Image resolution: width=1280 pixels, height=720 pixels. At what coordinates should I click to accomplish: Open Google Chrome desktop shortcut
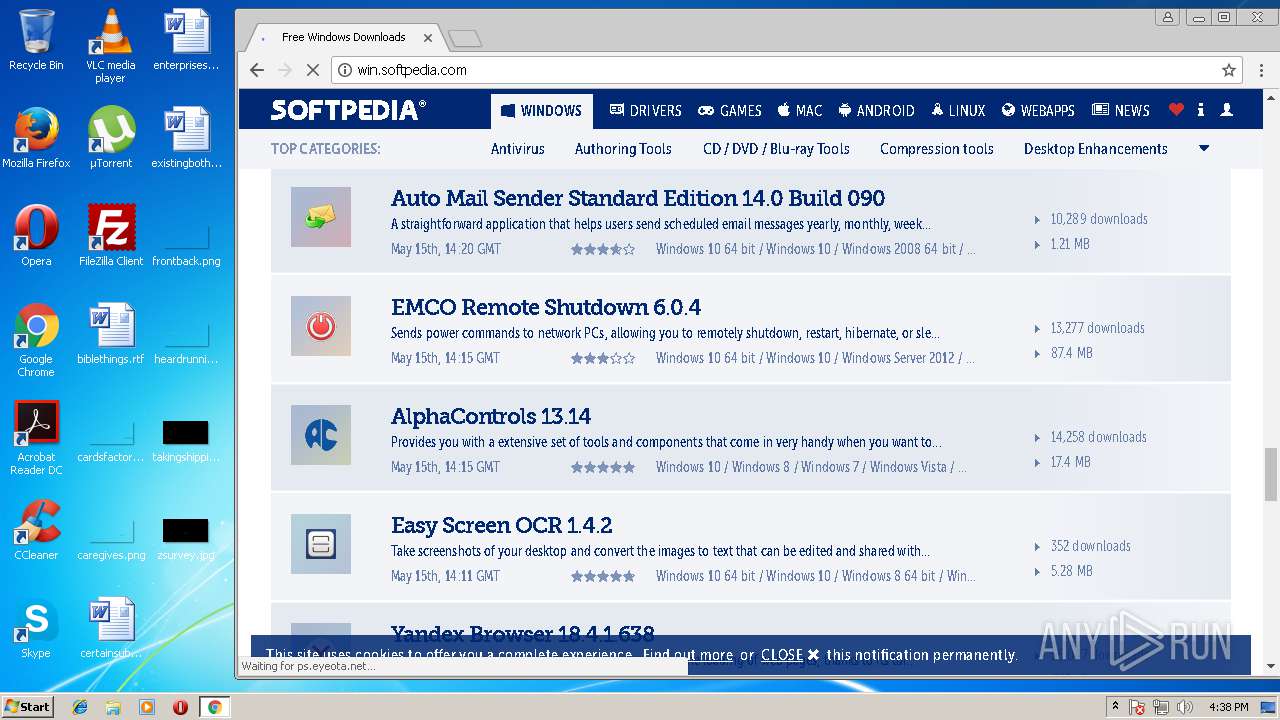point(36,340)
